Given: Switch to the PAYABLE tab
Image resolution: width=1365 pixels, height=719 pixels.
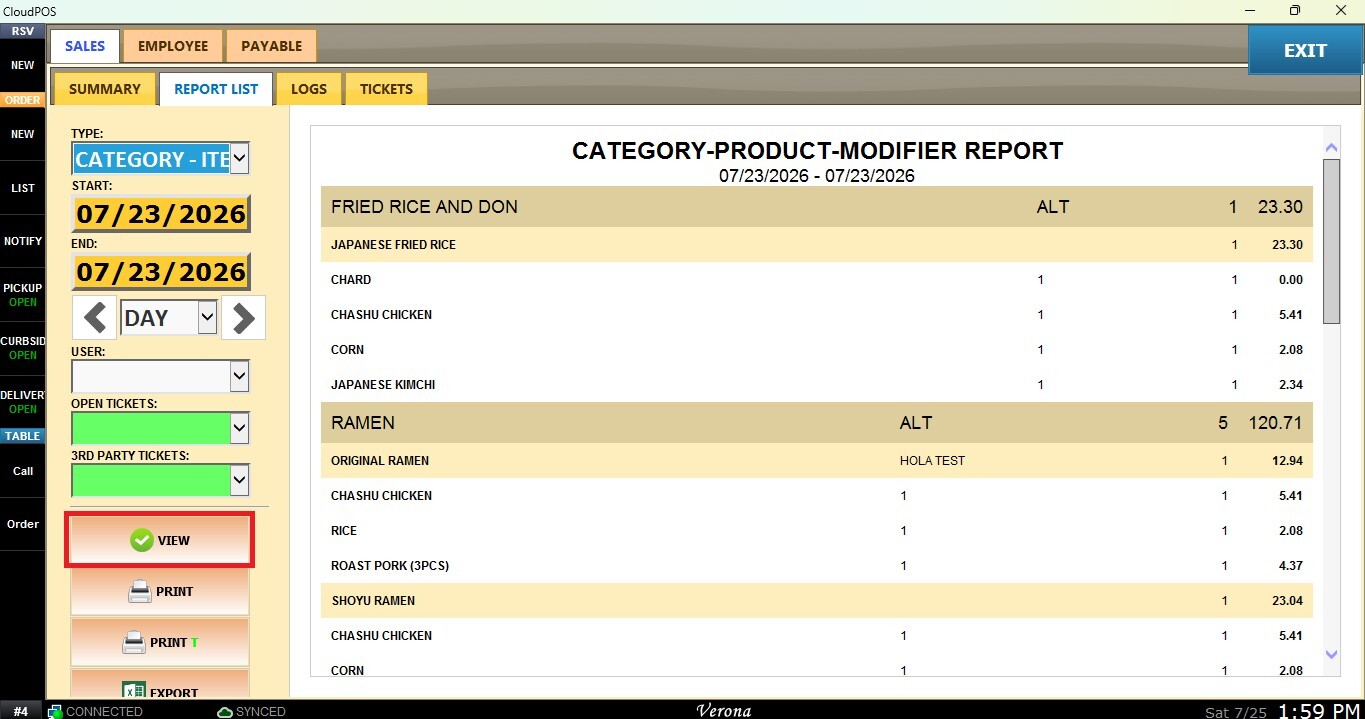Looking at the screenshot, I should coord(272,46).
